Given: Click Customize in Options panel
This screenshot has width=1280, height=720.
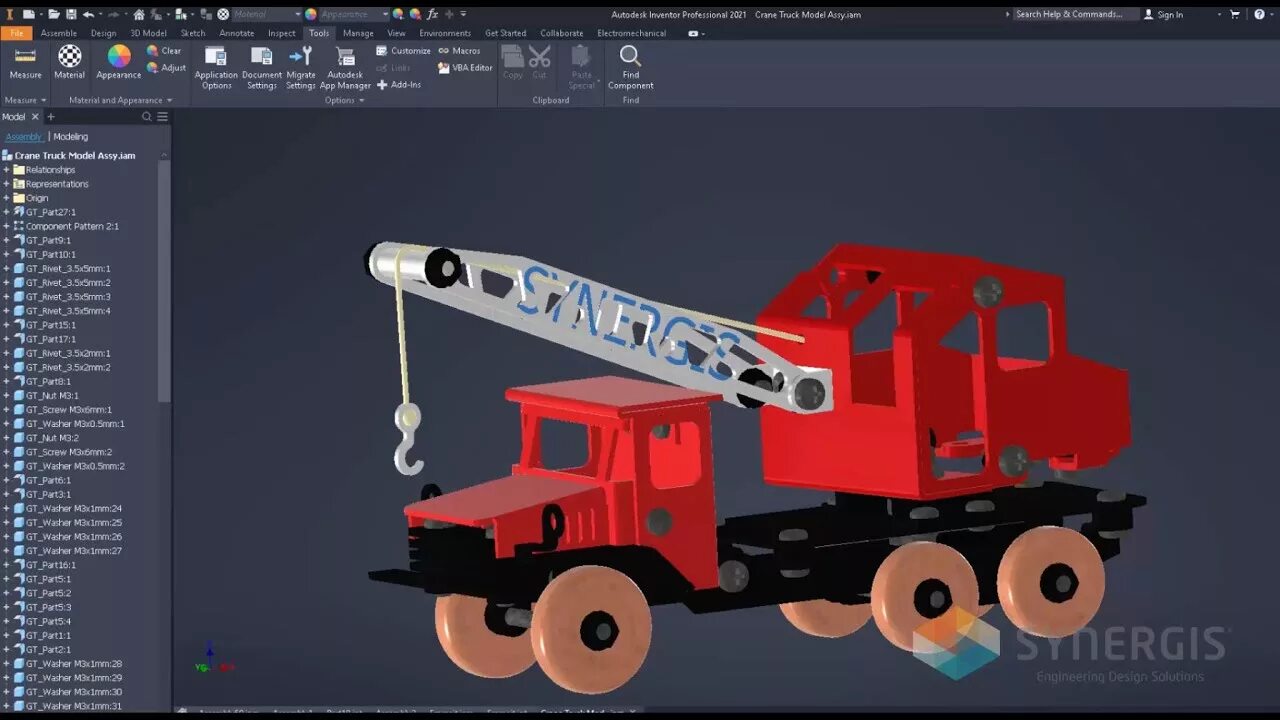Looking at the screenshot, I should [403, 51].
